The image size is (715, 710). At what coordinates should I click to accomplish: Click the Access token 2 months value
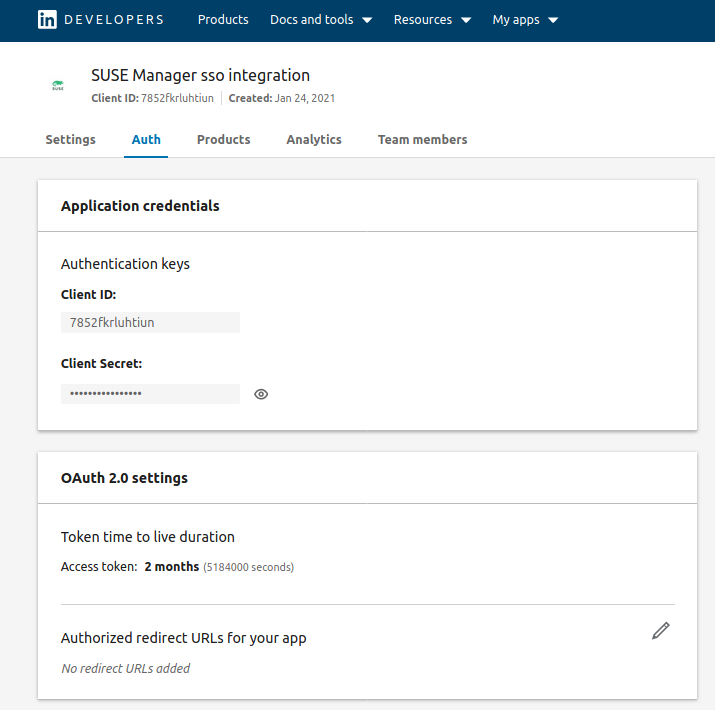point(171,567)
